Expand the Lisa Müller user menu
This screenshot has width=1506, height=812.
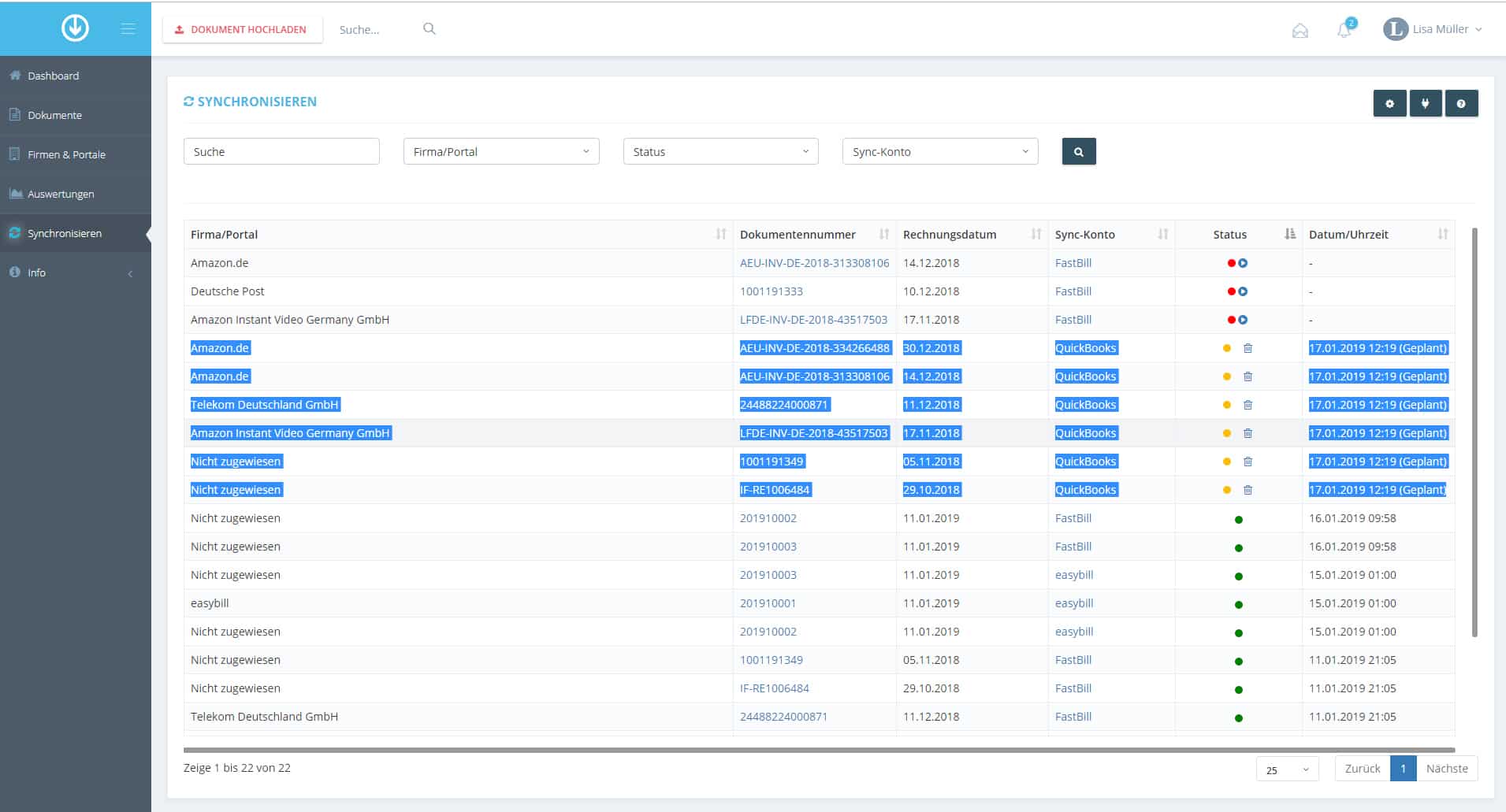point(1433,29)
